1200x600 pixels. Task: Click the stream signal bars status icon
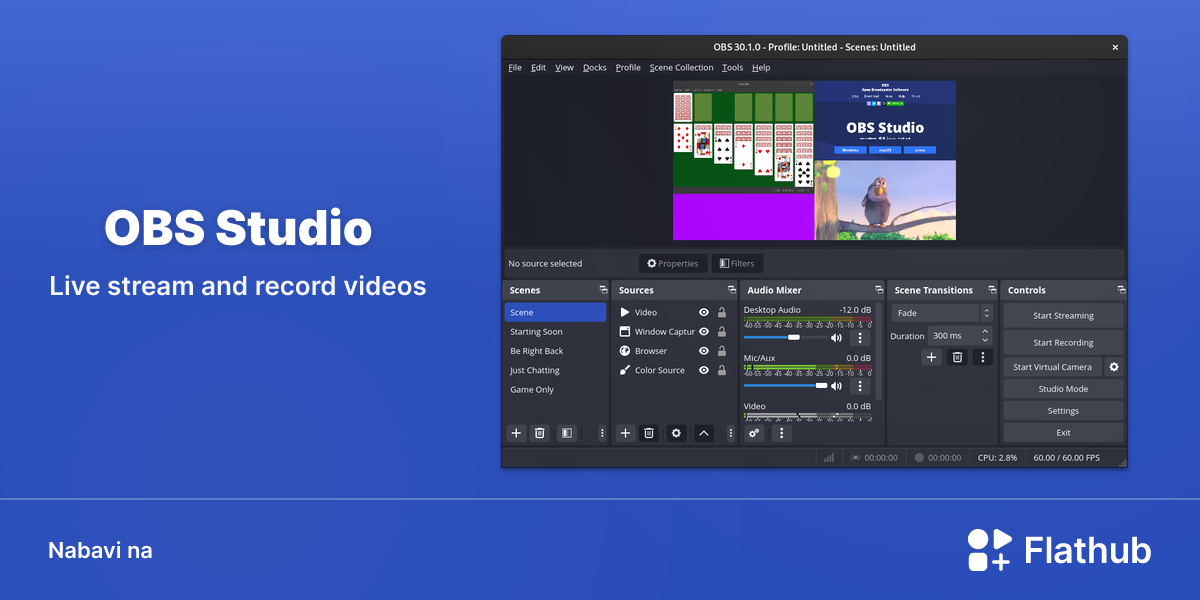[x=829, y=458]
